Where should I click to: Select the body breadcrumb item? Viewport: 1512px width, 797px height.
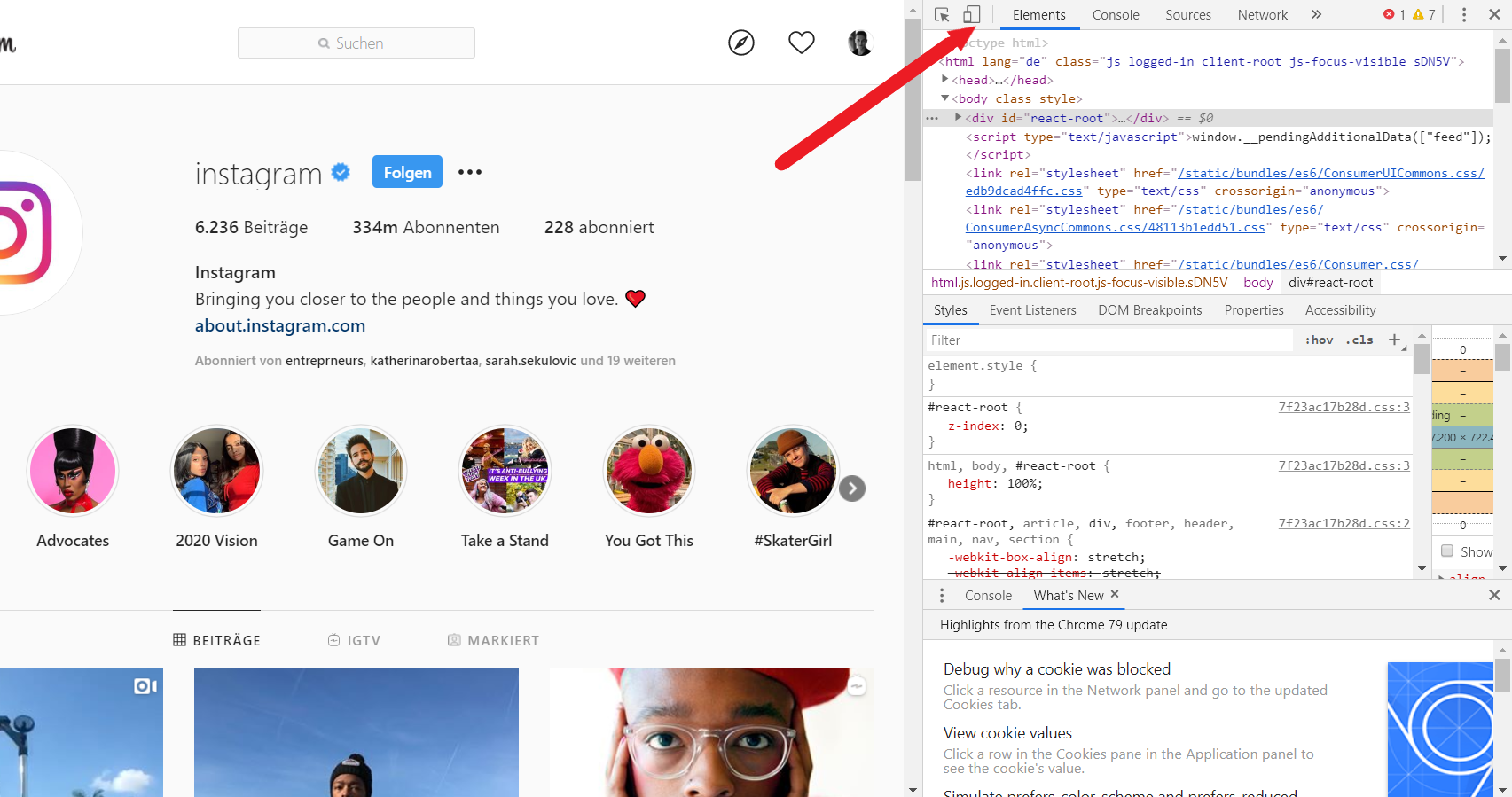click(x=1257, y=283)
